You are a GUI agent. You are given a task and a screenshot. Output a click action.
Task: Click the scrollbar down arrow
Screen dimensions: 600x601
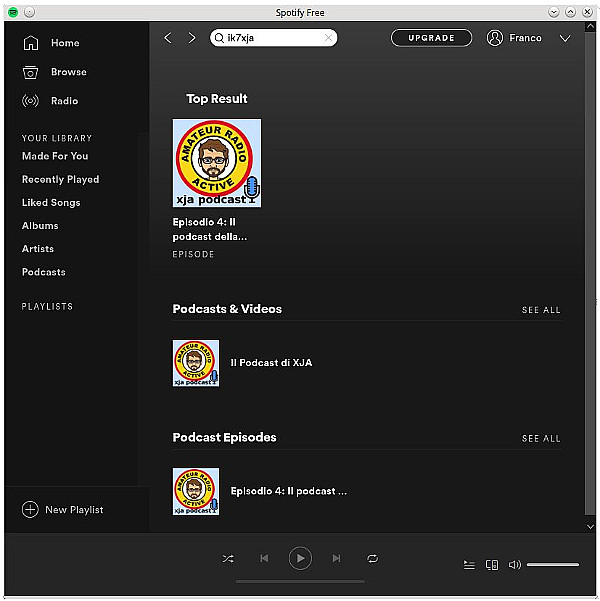pyautogui.click(x=590, y=527)
